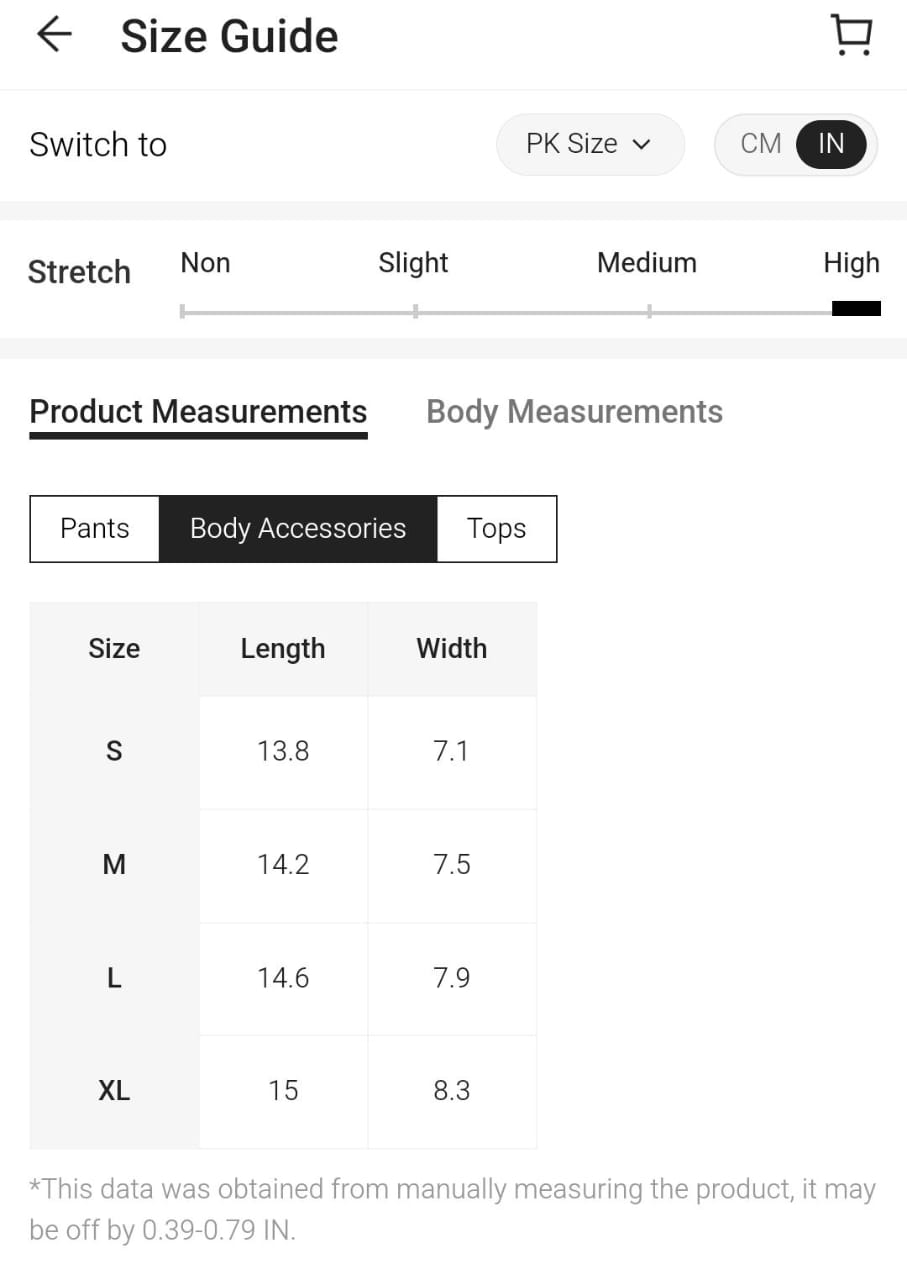Show Pants measurements
This screenshot has height=1280, width=907.
(95, 528)
